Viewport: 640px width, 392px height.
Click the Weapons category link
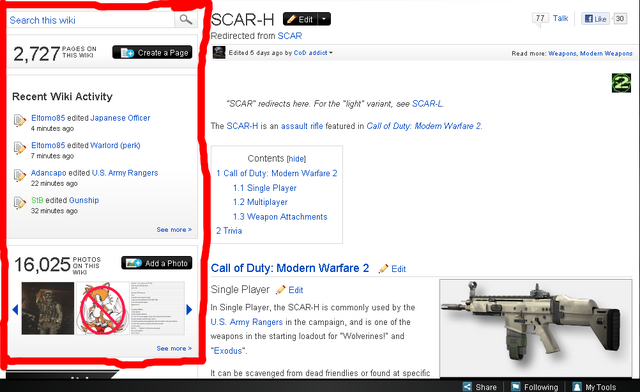pos(562,53)
